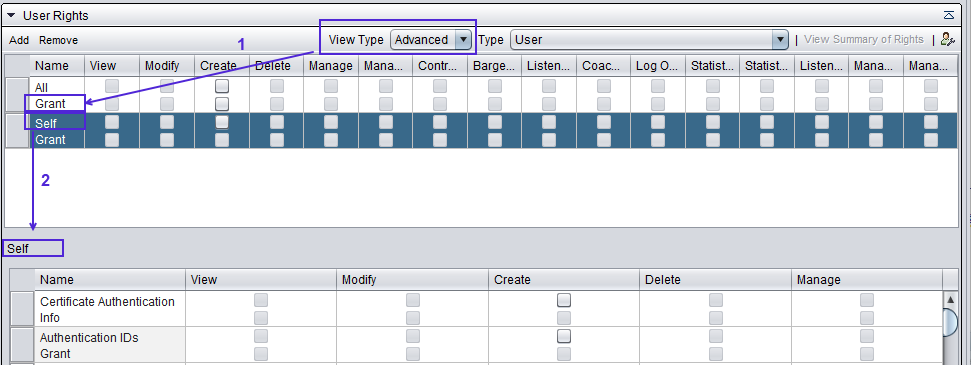Tick the Create checkbox in the All row
Viewport: 971px width, 365px height.
[x=222, y=86]
